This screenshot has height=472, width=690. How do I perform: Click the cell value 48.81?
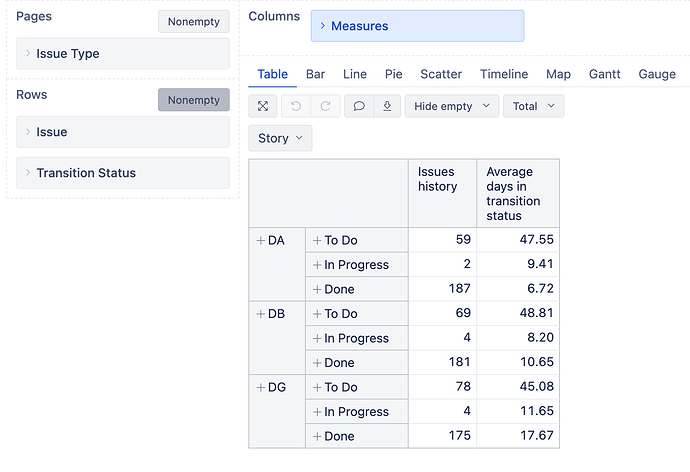[536, 313]
